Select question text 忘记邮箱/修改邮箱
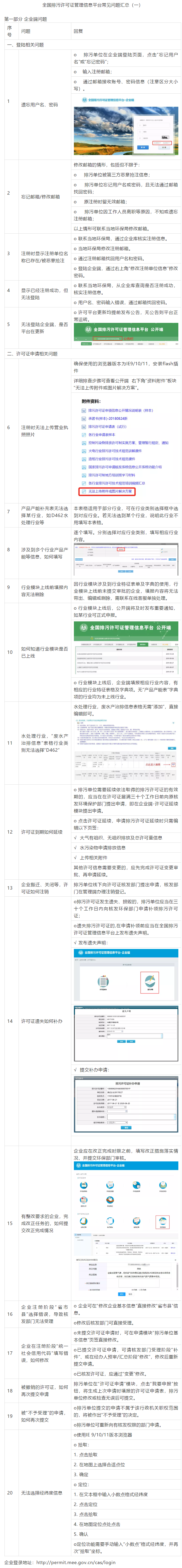This screenshot has width=182, height=1568. pos(41,196)
